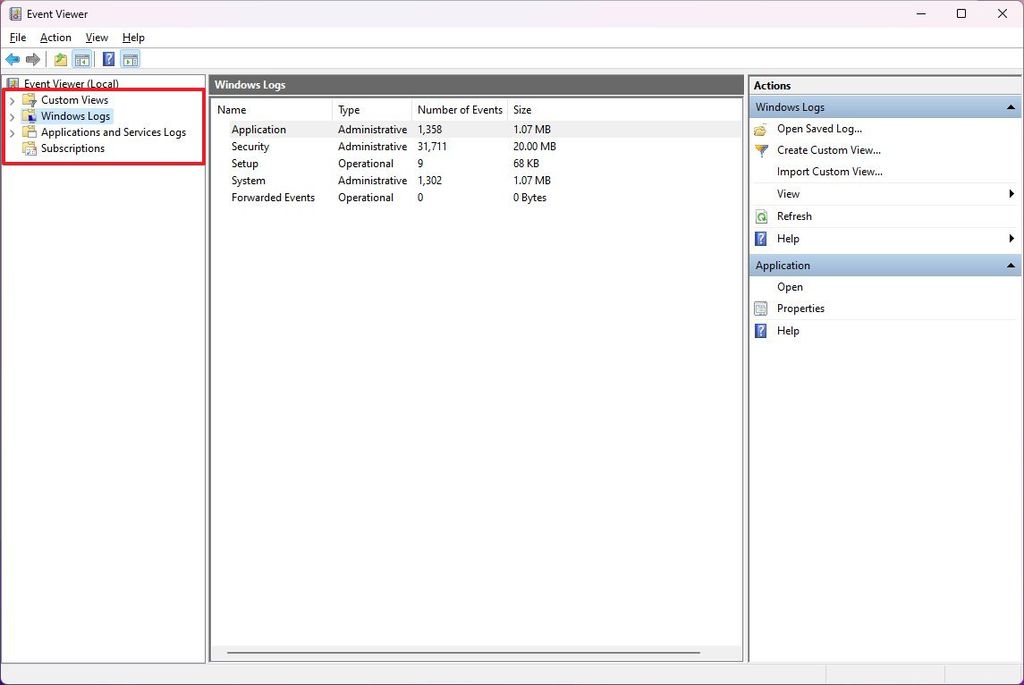
Task: Open the Action menu
Action: pos(55,37)
